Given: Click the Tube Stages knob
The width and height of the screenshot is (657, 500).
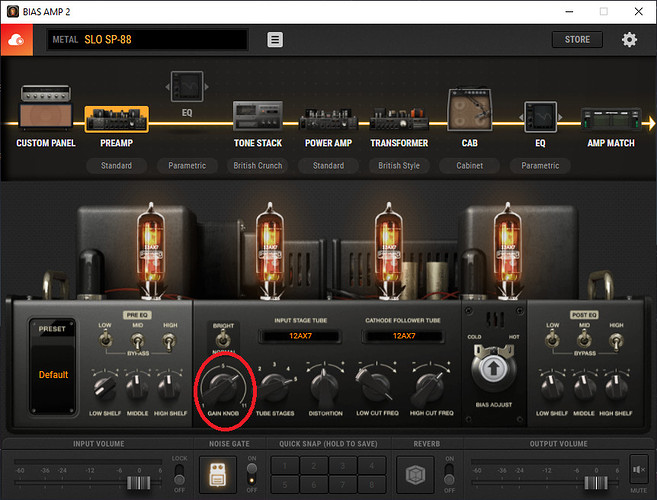Looking at the screenshot, I should click(x=275, y=387).
